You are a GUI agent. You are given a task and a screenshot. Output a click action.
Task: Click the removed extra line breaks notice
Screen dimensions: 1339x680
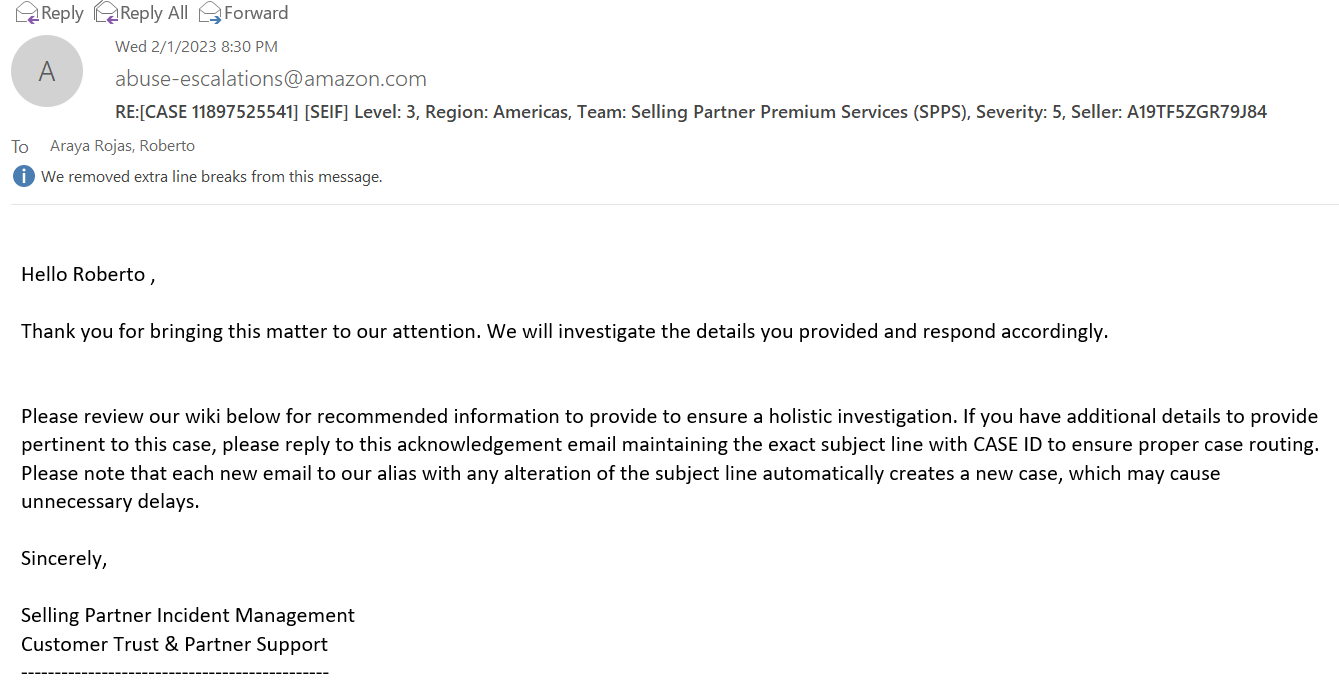(211, 177)
